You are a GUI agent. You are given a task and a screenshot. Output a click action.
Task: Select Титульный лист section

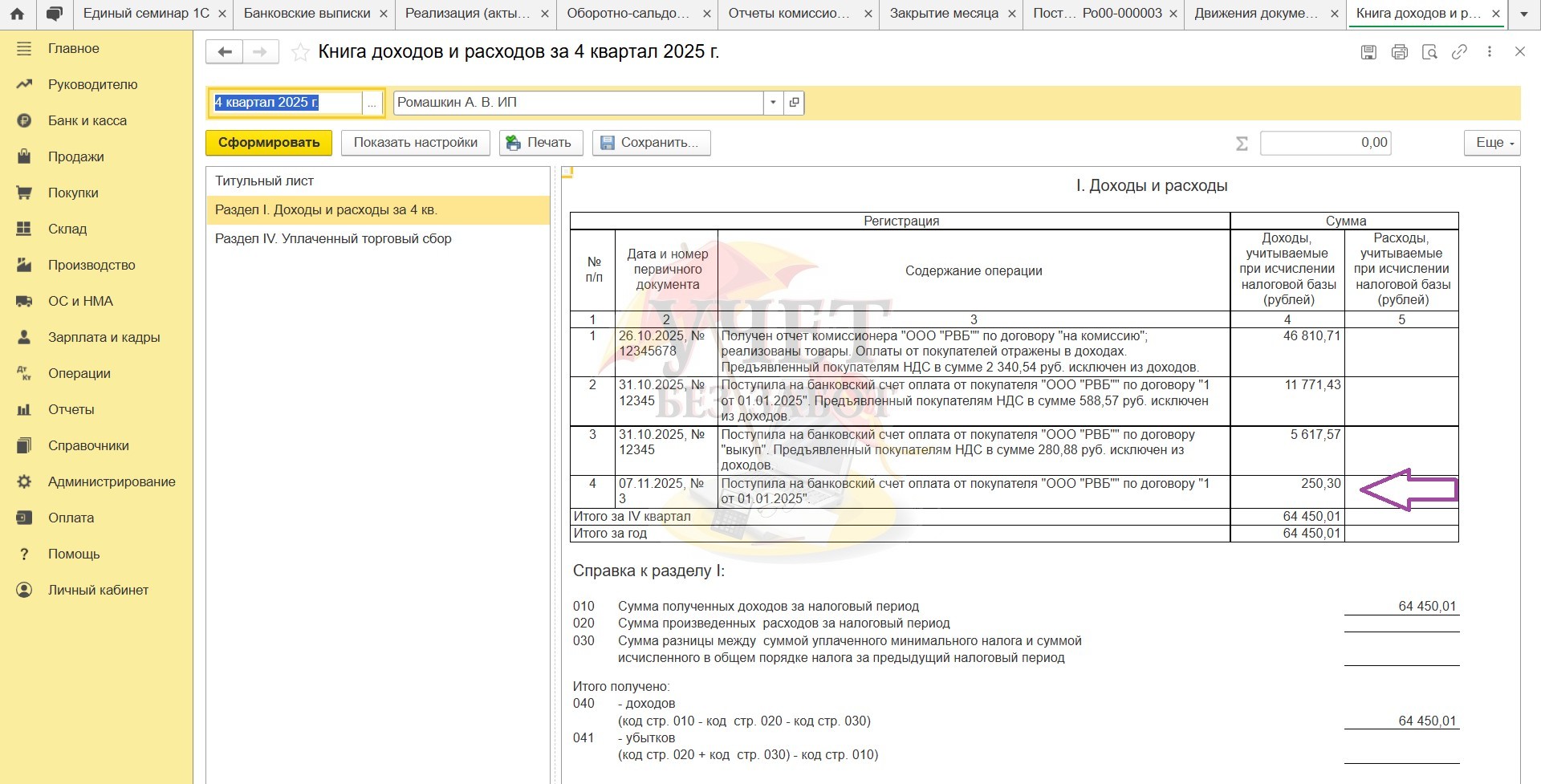[x=264, y=181]
